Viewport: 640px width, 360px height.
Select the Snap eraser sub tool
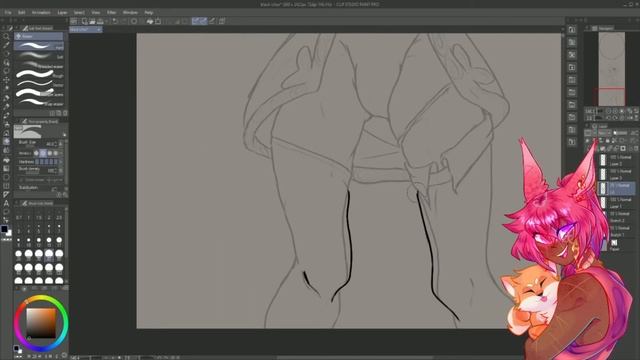[x=39, y=102]
